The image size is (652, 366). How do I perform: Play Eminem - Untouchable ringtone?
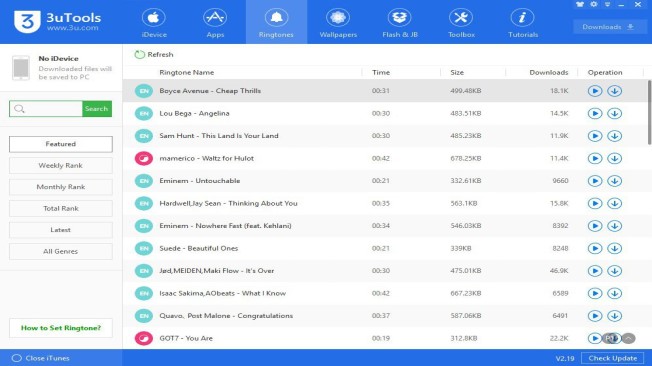[595, 181]
